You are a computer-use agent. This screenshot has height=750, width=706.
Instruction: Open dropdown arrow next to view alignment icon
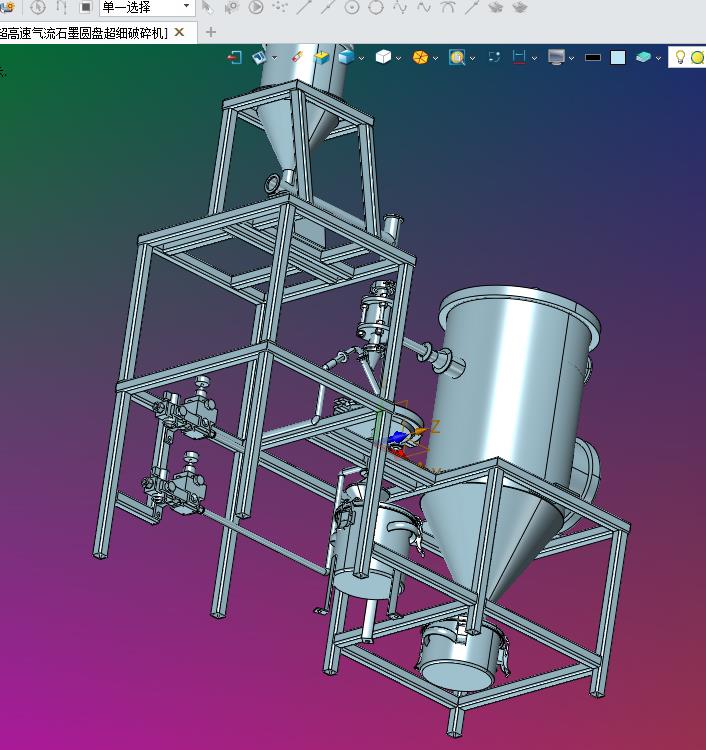[275, 58]
